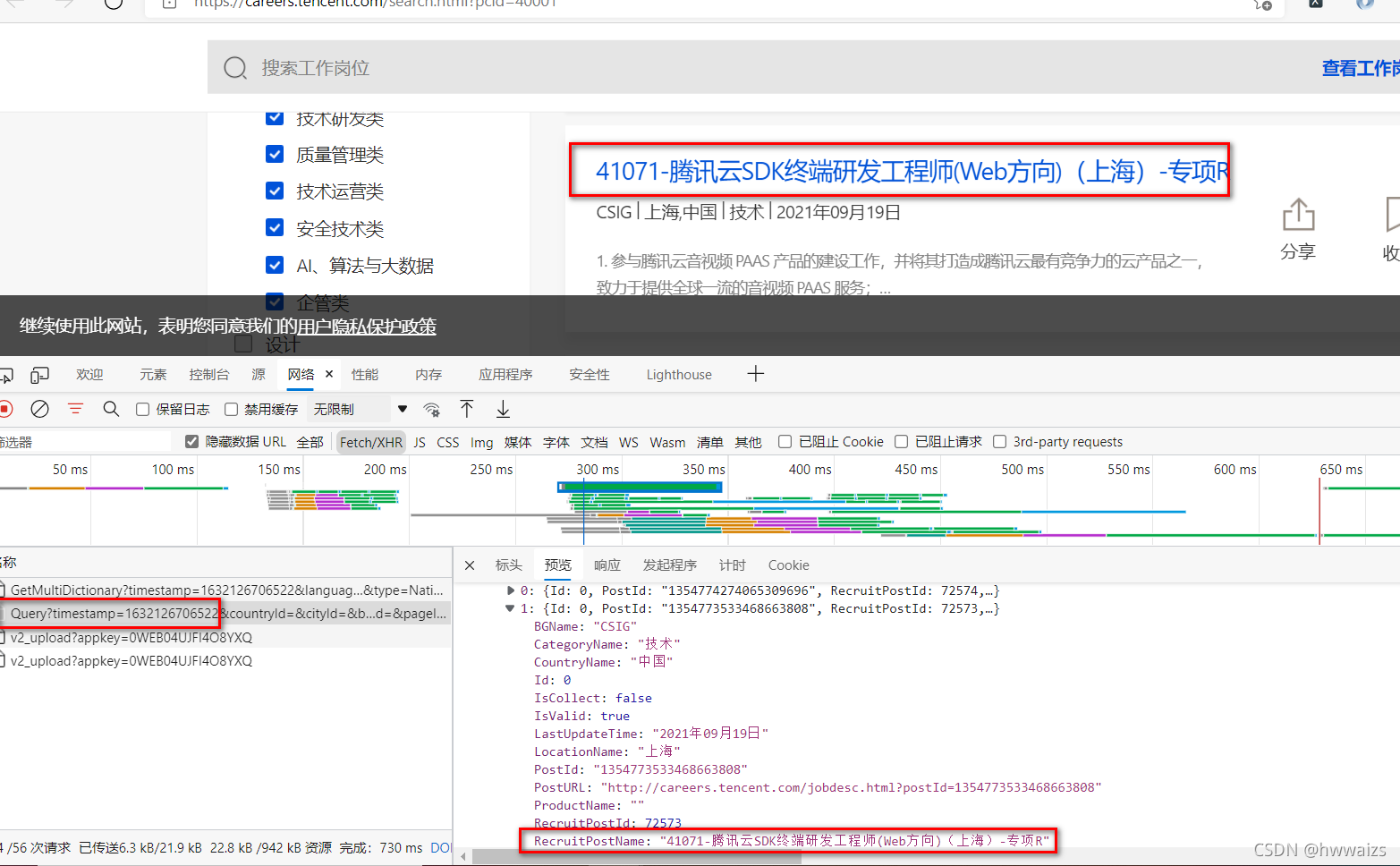Toggle the network filter funnel icon
Screen dimensions: 1400x866
(x=75, y=409)
